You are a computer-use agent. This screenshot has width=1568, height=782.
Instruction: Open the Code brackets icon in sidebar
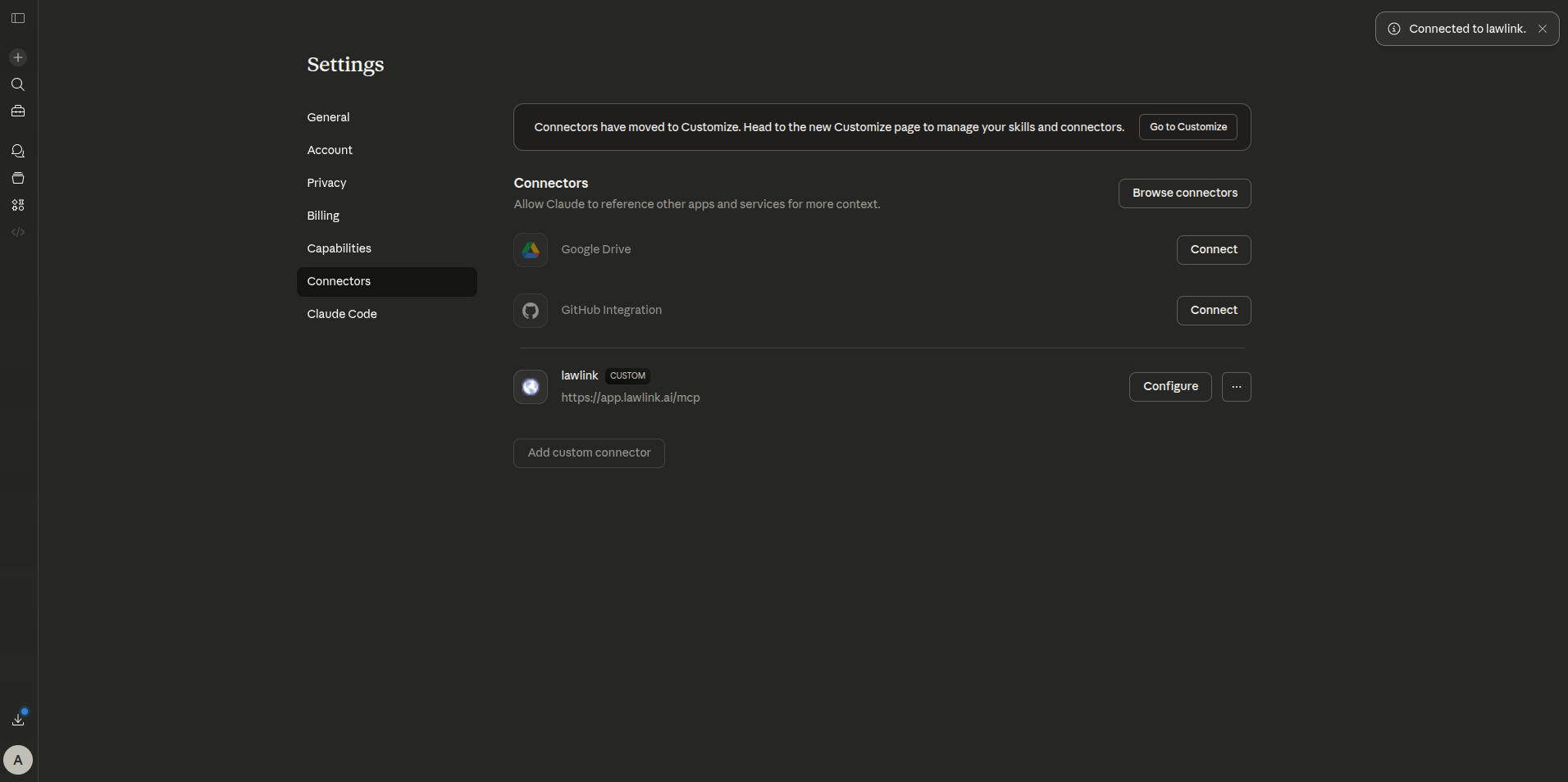click(18, 232)
